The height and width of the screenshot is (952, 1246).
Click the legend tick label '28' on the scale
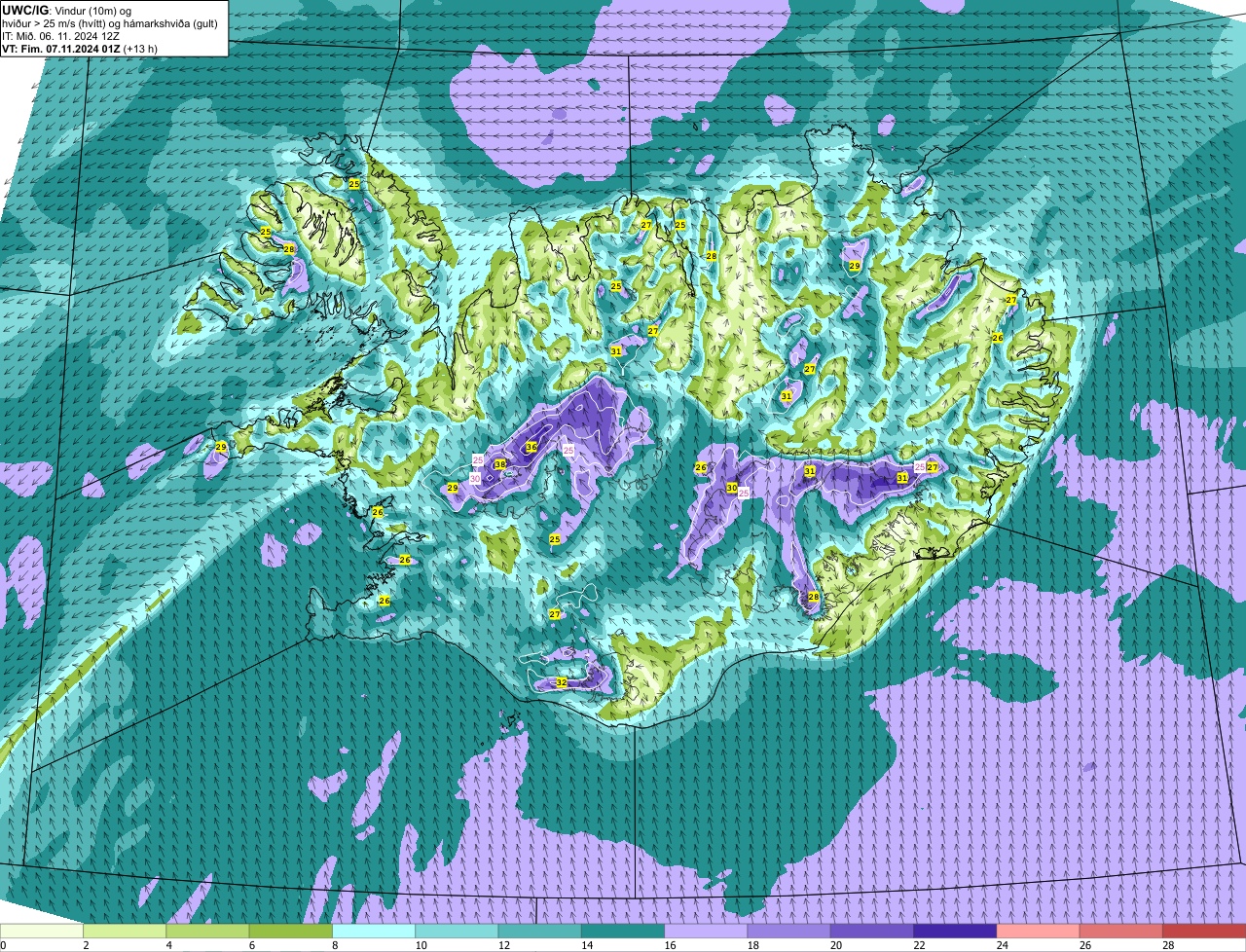click(x=1167, y=945)
